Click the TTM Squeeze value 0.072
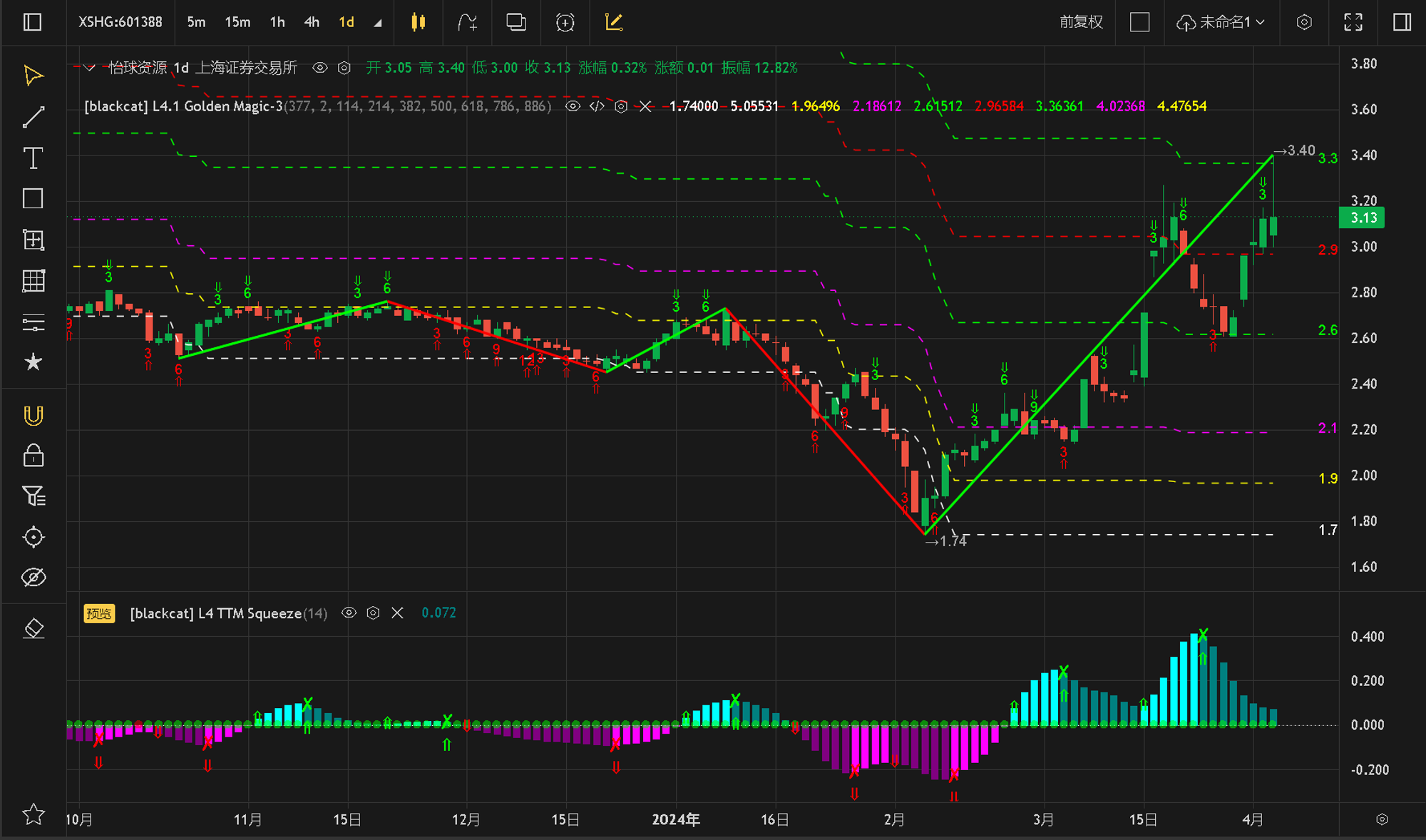 tap(438, 613)
